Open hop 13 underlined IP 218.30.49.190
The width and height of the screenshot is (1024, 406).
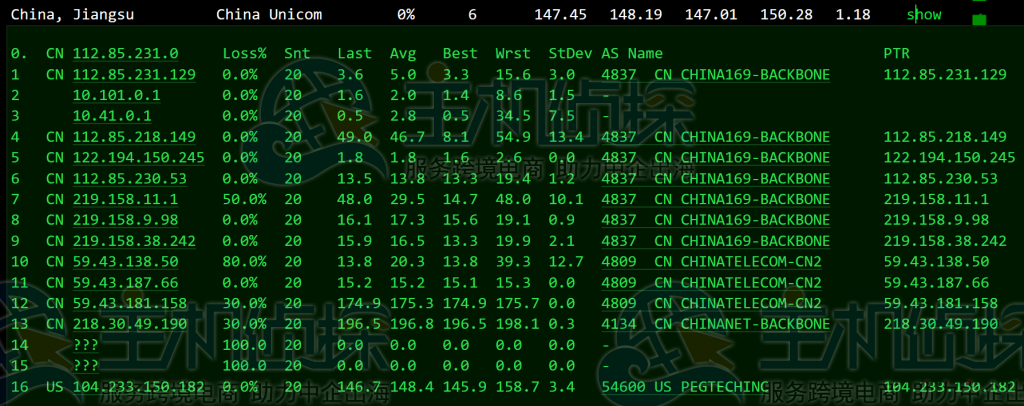click(130, 324)
